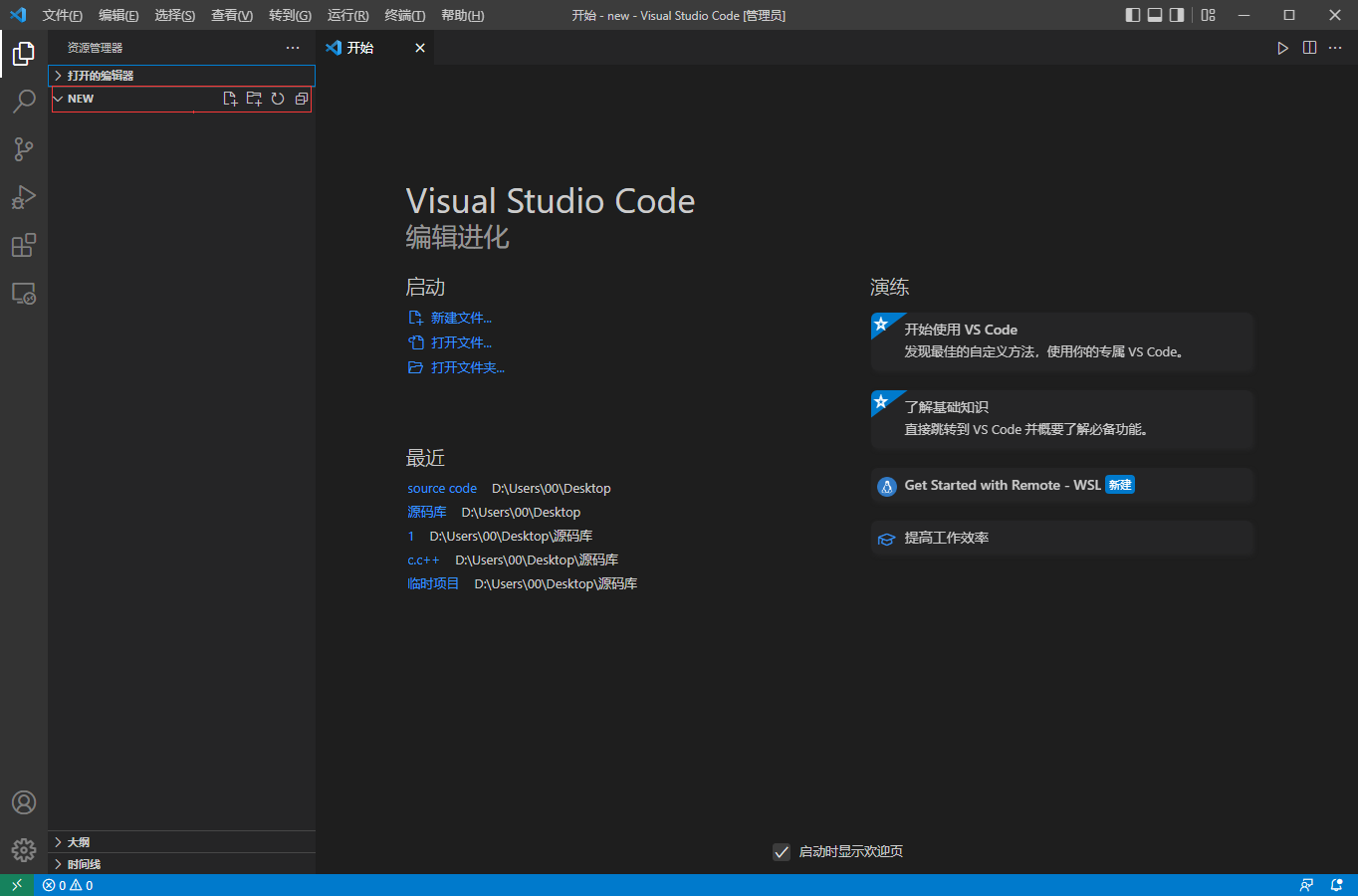
Task: Open the Explorer view in activity bar
Action: [24, 54]
